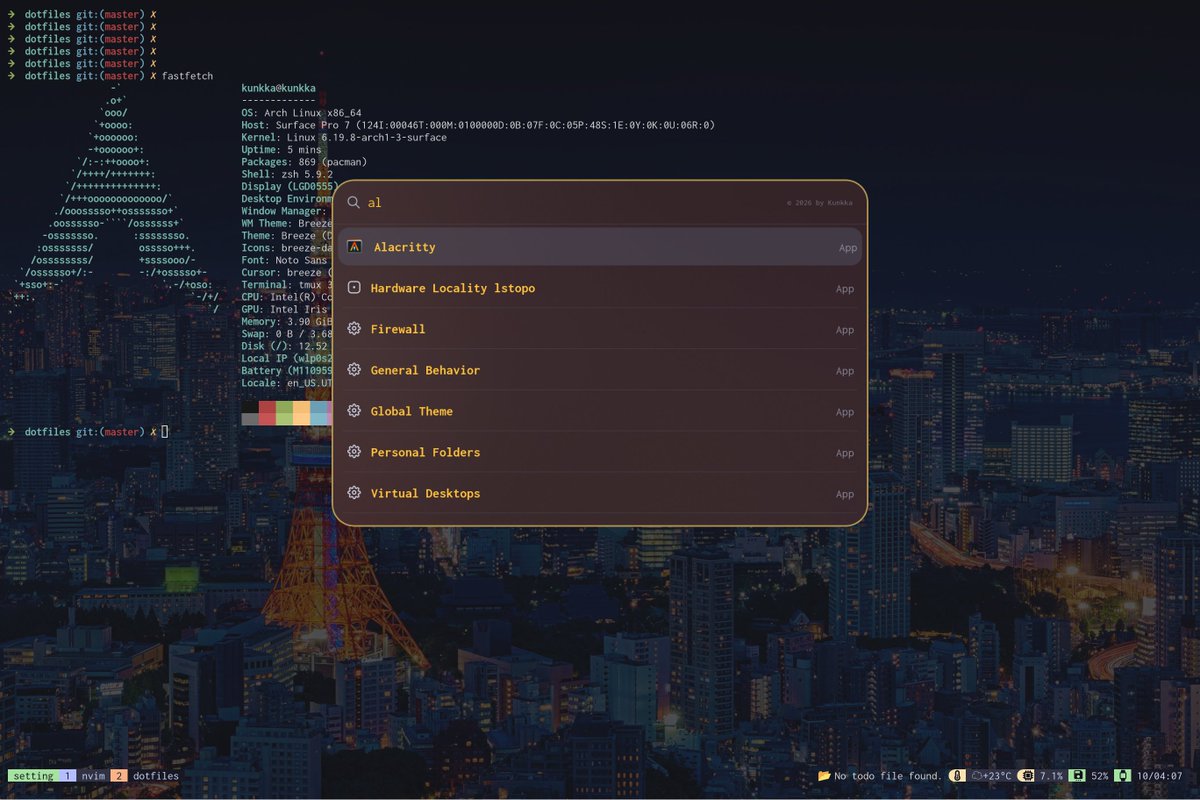The width and height of the screenshot is (1200, 800).
Task: Click the 'App' tag on Virtual Desktops row
Action: 845,494
